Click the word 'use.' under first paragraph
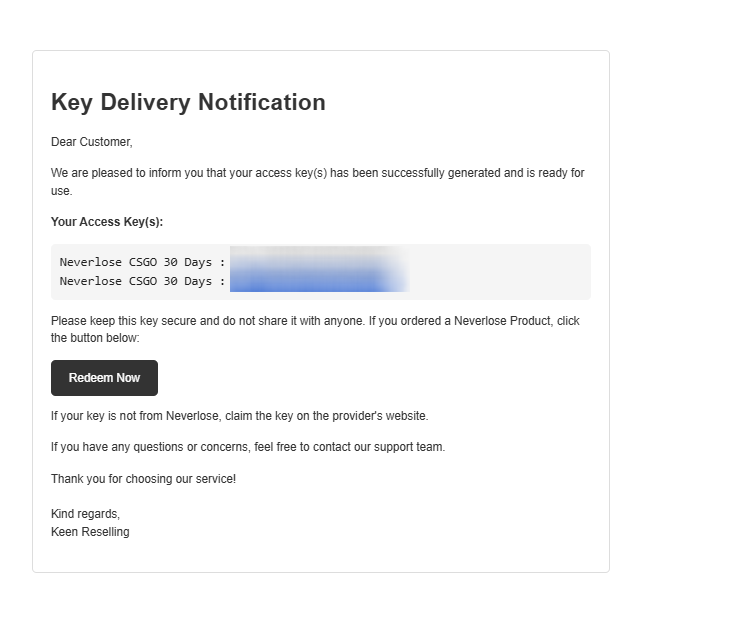The image size is (731, 630). [x=62, y=191]
